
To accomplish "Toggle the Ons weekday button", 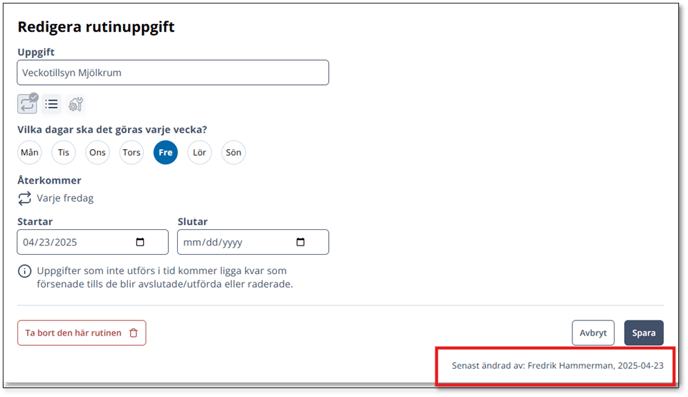I will (x=97, y=153).
